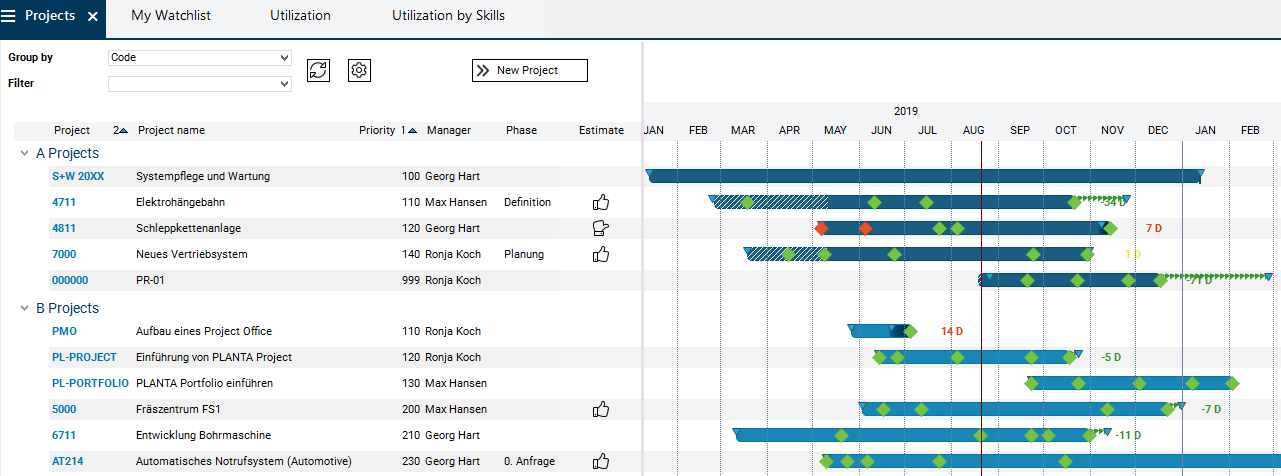
Task: Open project link S+W 20XX
Action: [78, 177]
